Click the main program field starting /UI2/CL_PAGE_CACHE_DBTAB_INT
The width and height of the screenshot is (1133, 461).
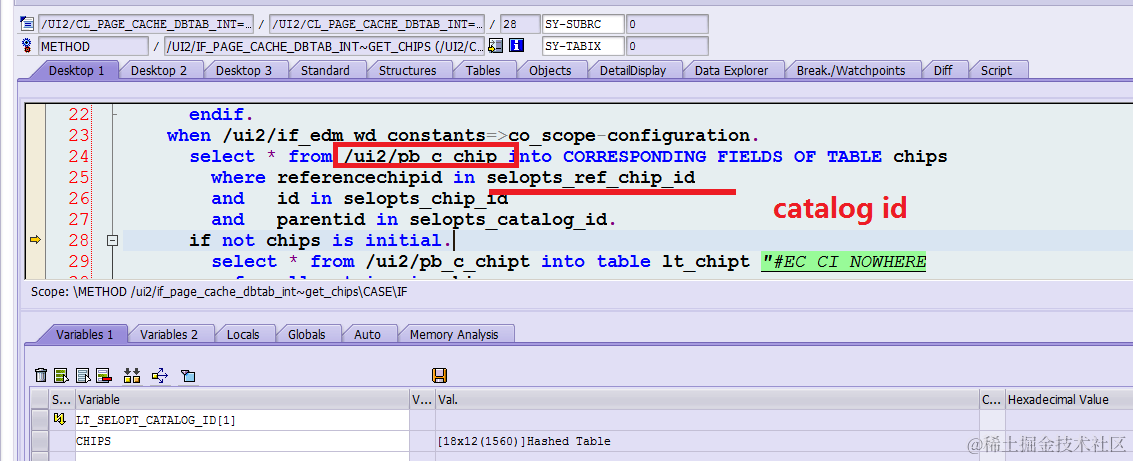tap(146, 25)
